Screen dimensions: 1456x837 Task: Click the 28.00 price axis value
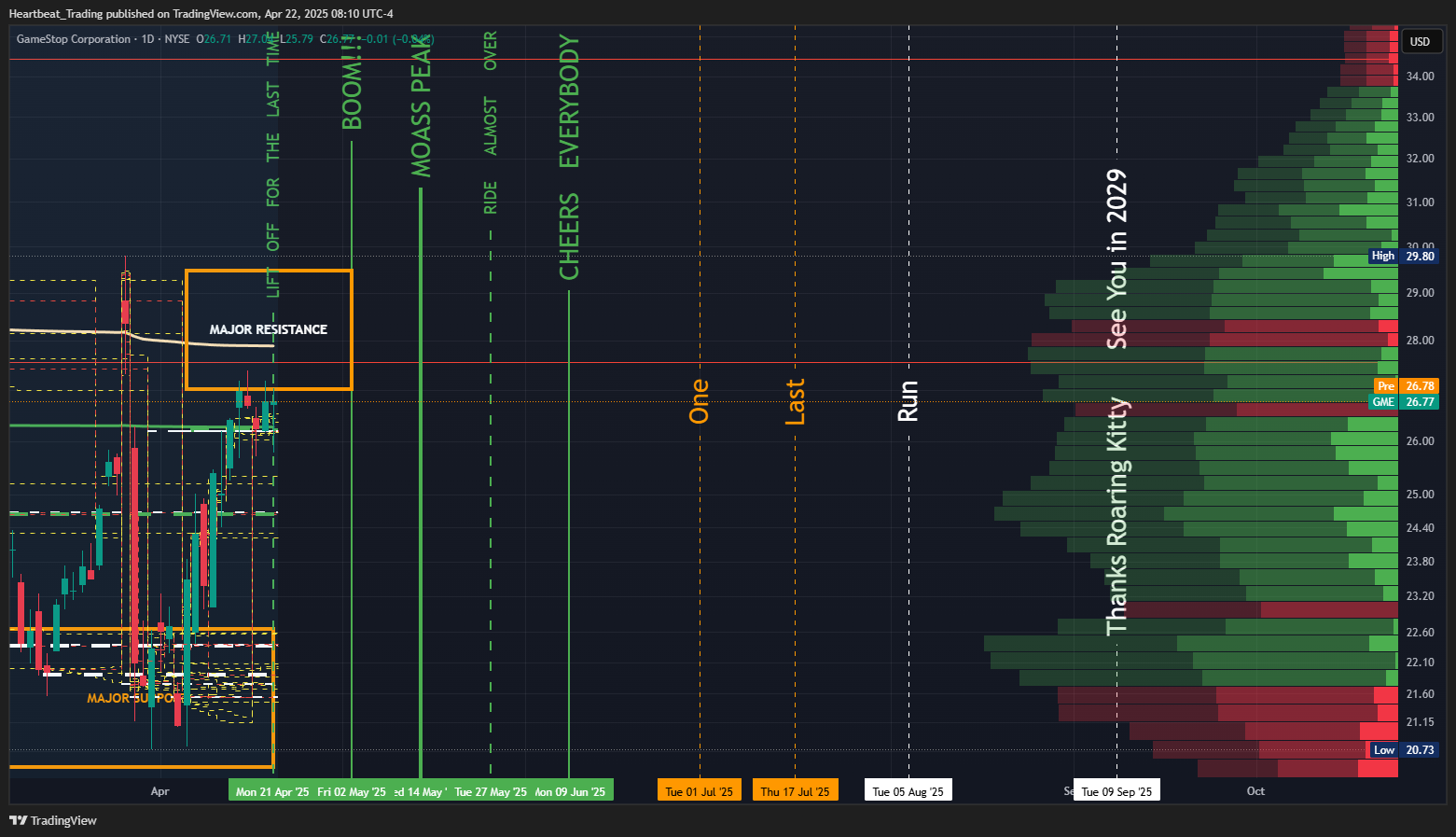pyautogui.click(x=1421, y=341)
